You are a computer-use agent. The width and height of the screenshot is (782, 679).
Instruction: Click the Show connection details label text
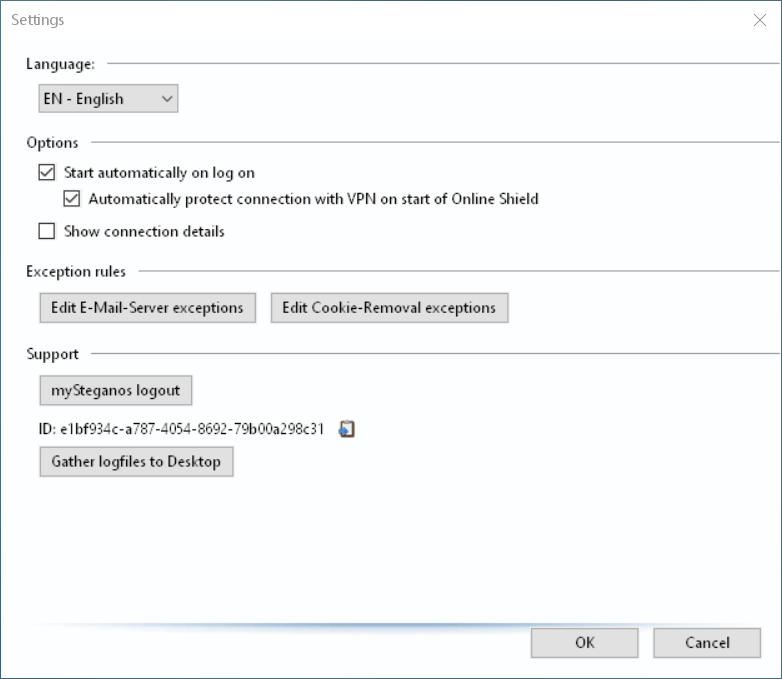click(x=144, y=231)
